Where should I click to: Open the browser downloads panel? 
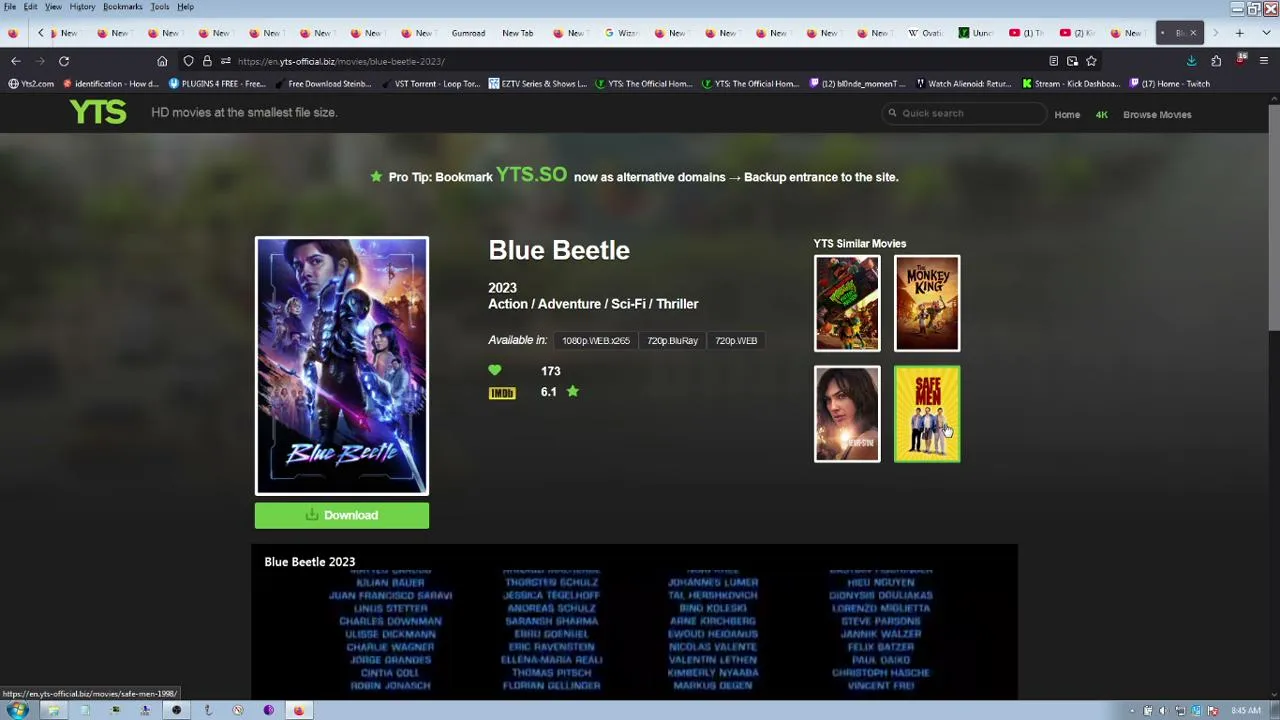[x=1191, y=61]
